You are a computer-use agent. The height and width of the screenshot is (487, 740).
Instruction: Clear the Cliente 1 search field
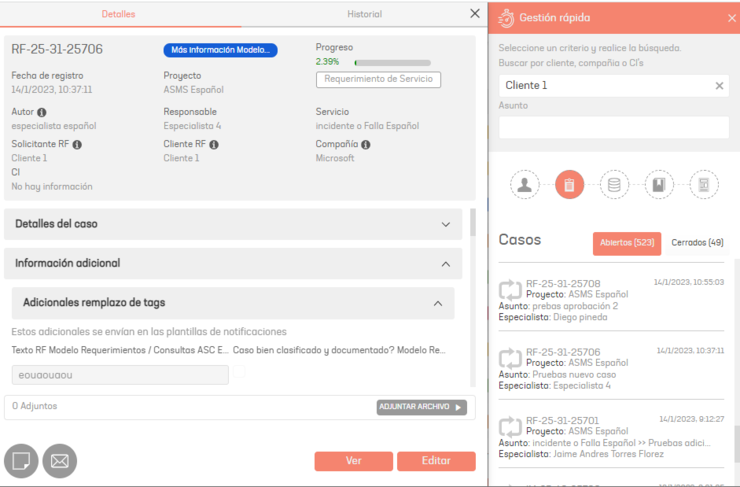point(718,86)
